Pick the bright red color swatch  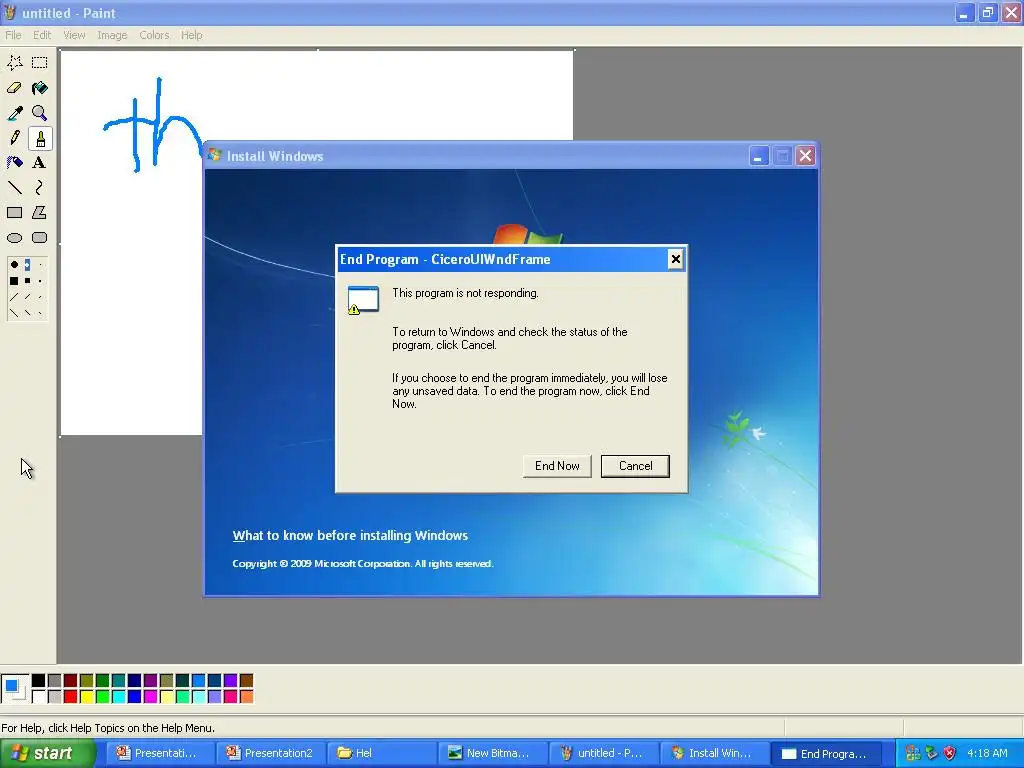(71, 697)
